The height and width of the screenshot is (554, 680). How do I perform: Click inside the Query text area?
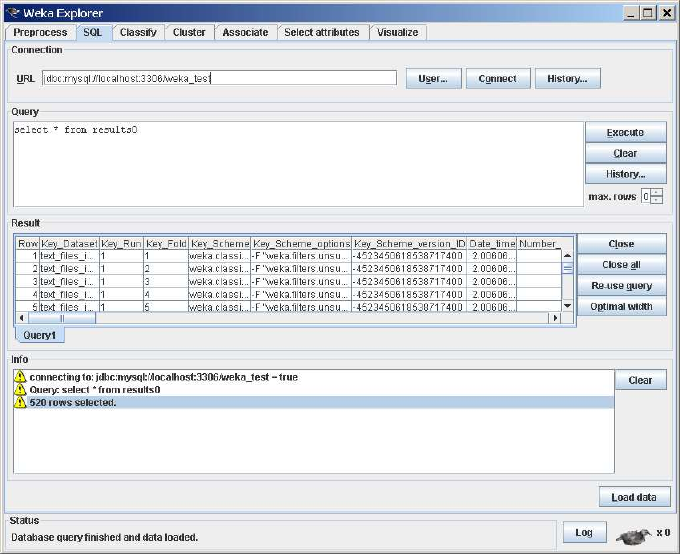click(298, 164)
